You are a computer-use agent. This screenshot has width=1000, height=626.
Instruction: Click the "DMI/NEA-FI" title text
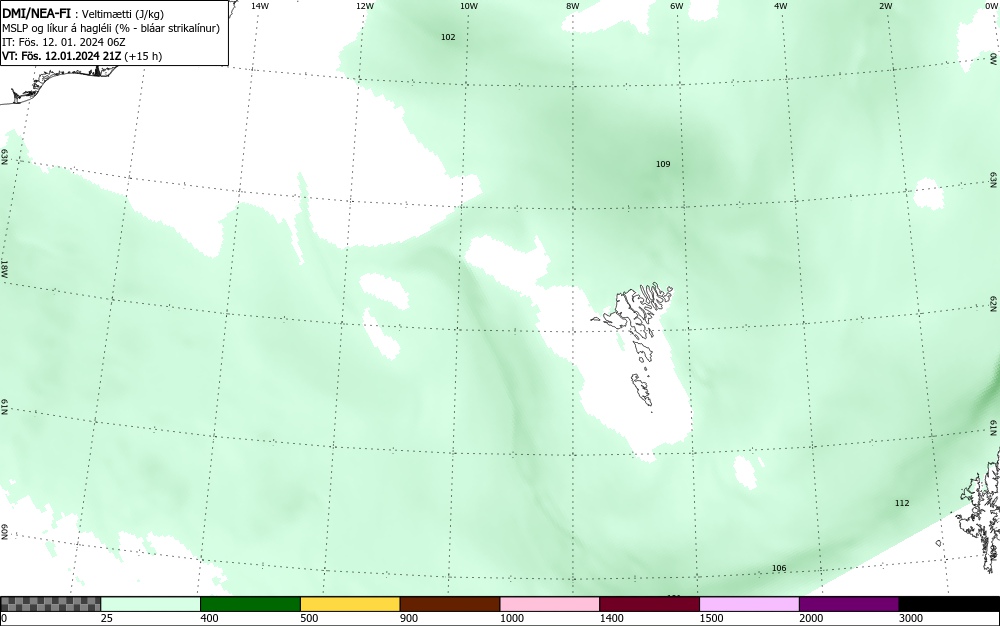tap(36, 13)
